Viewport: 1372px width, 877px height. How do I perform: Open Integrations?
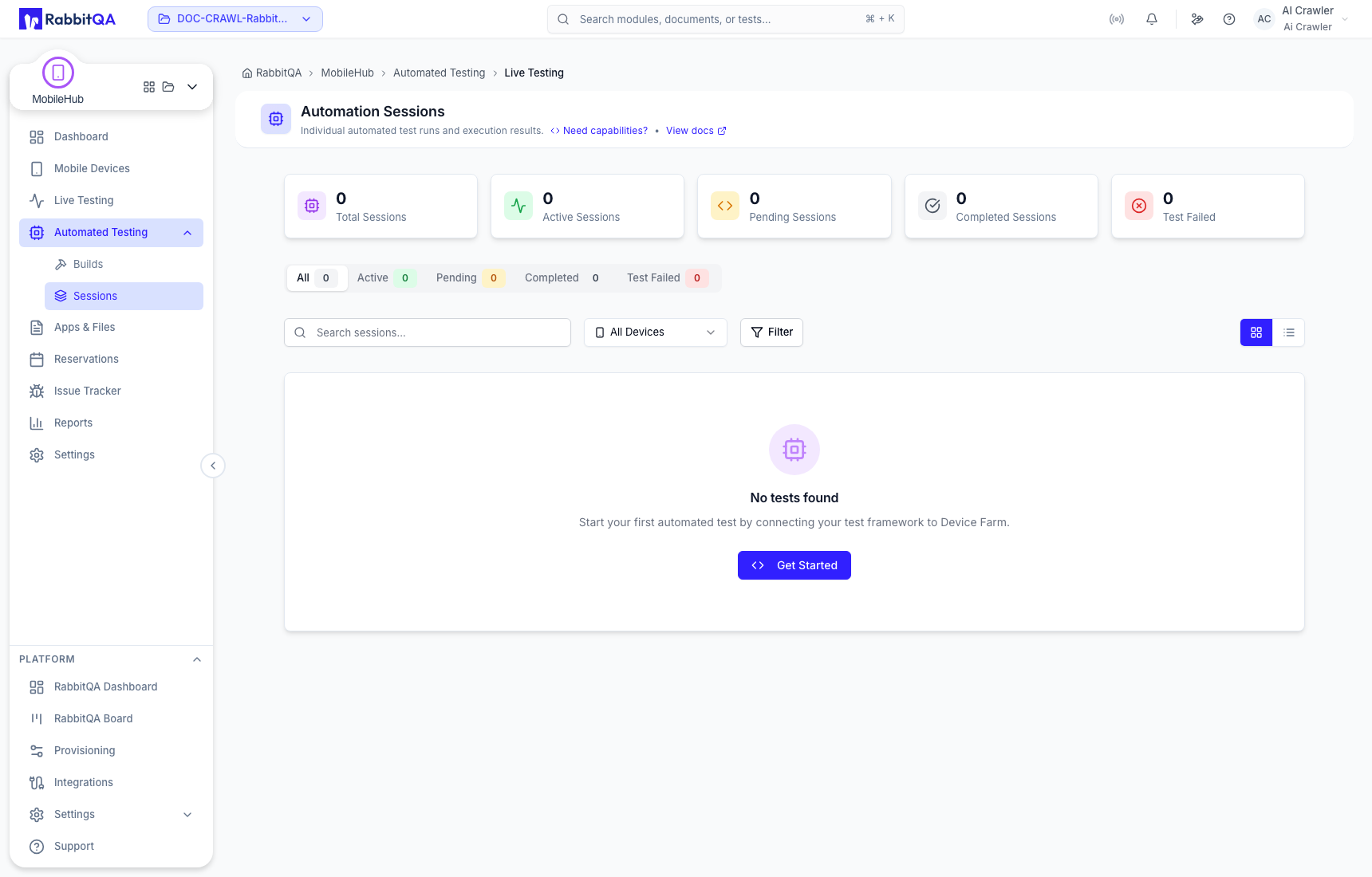click(111, 783)
